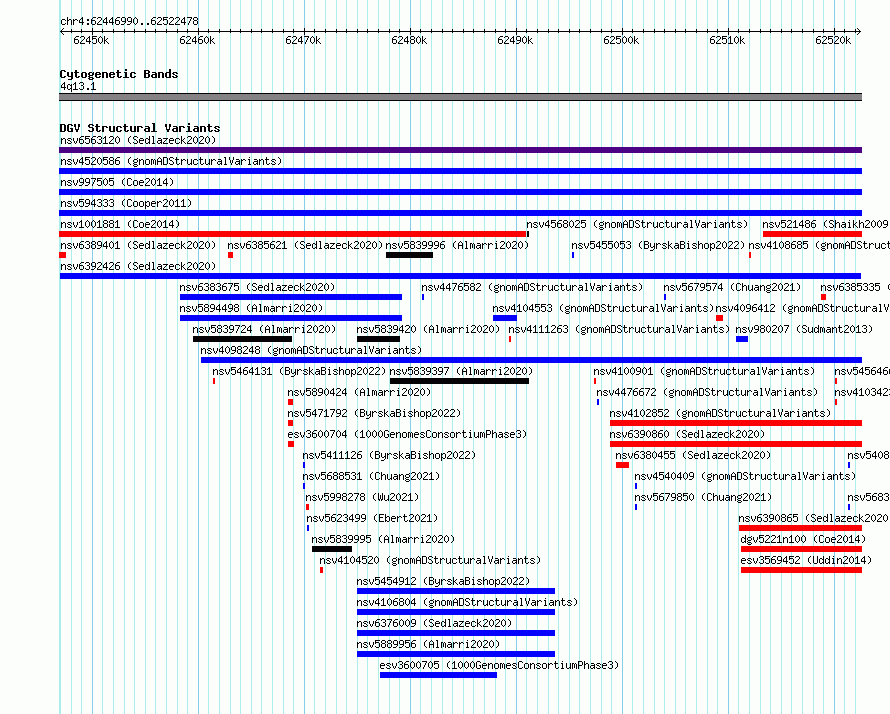Click nsv4098248 (gnomADStructuralVariants) label
Image resolution: width=890 pixels, height=714 pixels.
(311, 350)
